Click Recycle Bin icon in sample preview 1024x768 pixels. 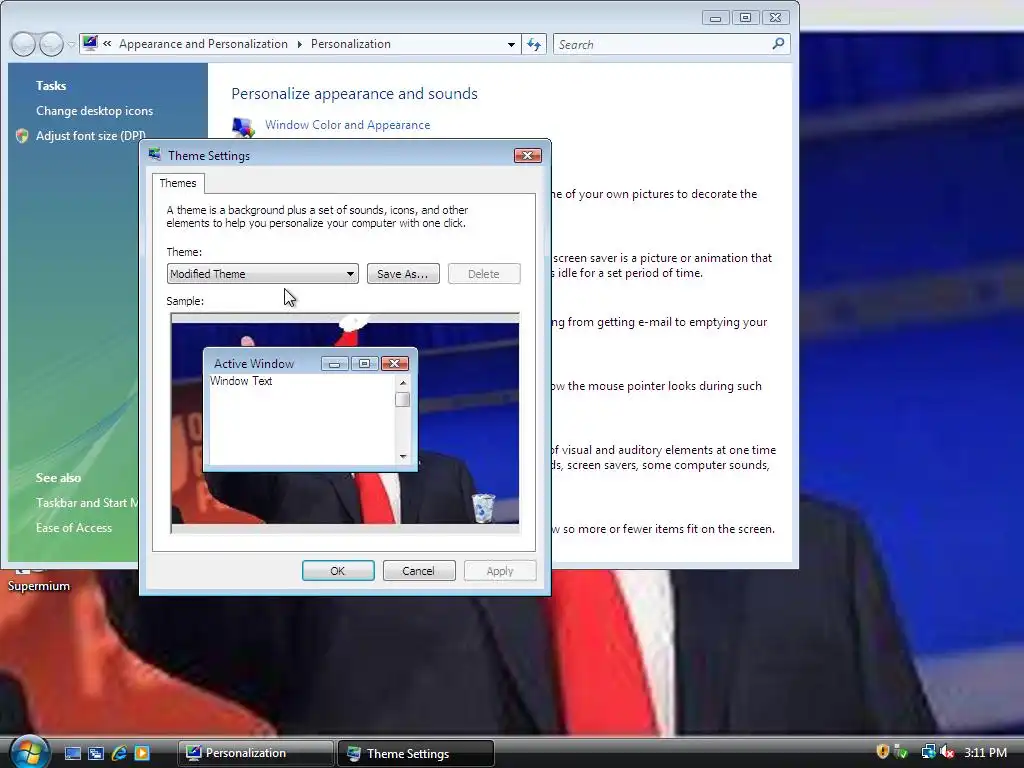coord(483,508)
